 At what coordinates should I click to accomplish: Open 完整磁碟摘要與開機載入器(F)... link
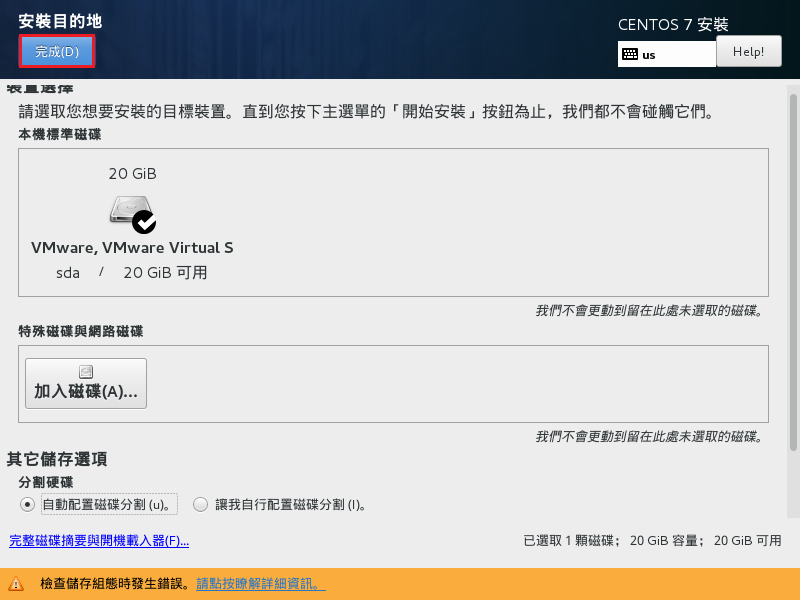point(99,540)
